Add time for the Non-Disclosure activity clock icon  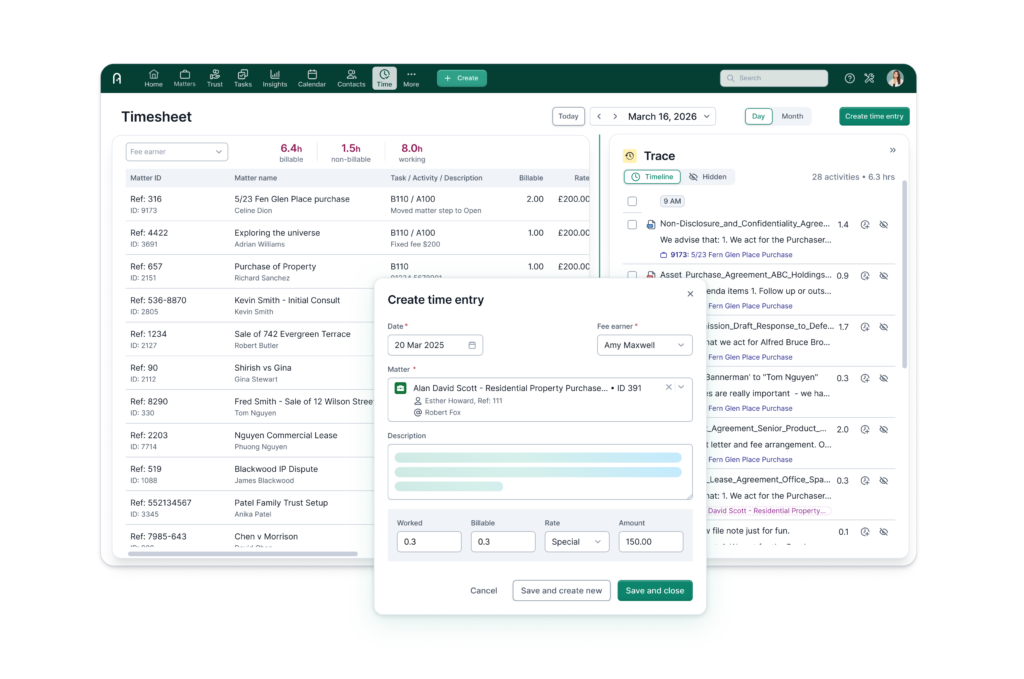point(865,225)
